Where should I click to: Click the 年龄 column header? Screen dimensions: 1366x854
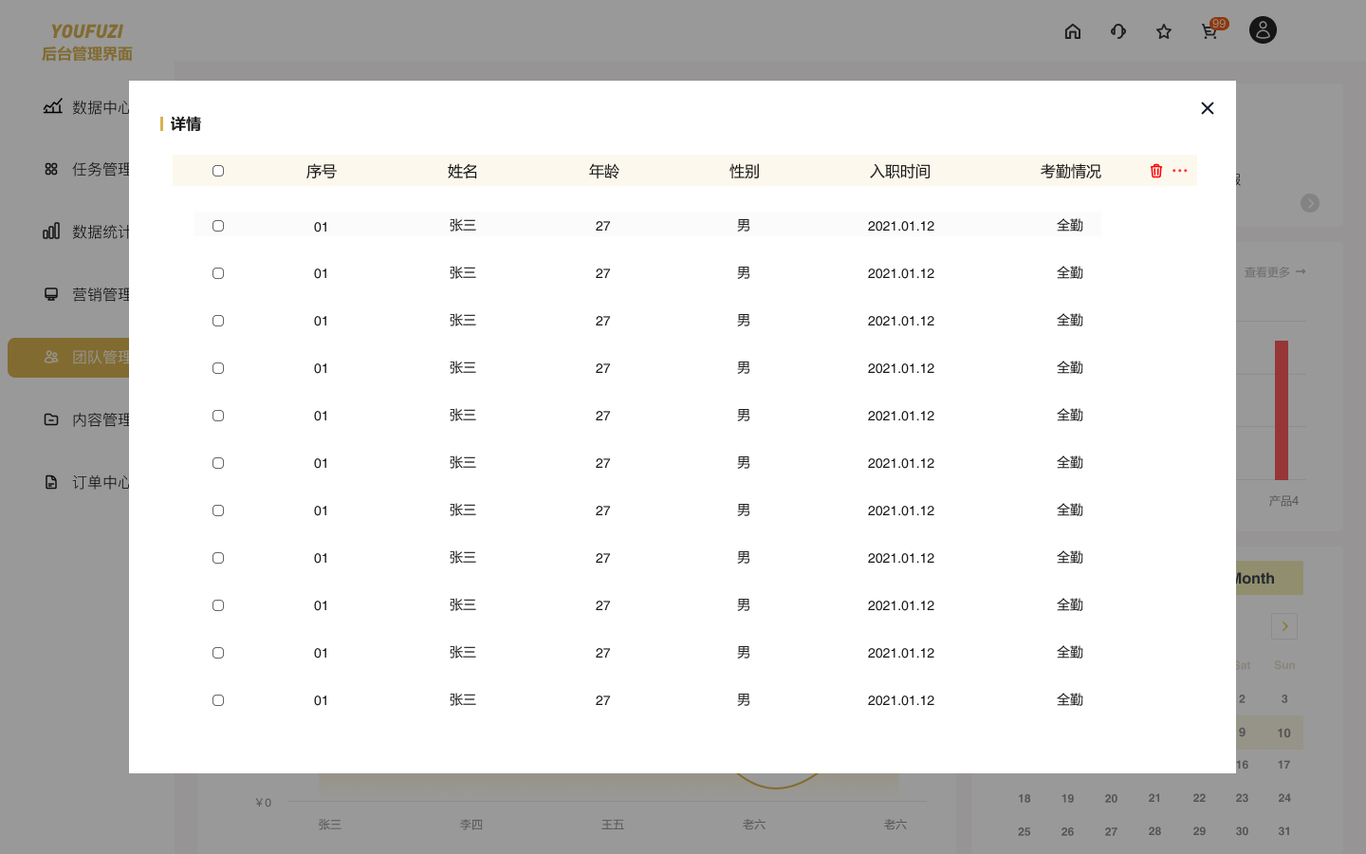[x=603, y=171]
